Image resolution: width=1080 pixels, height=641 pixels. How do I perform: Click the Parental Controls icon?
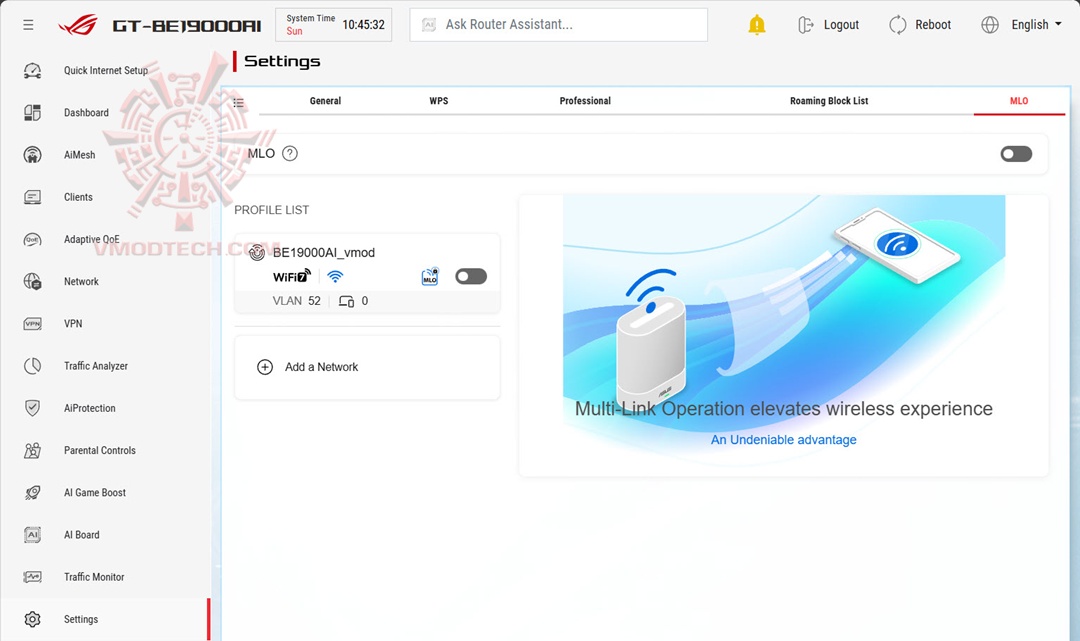click(x=32, y=450)
